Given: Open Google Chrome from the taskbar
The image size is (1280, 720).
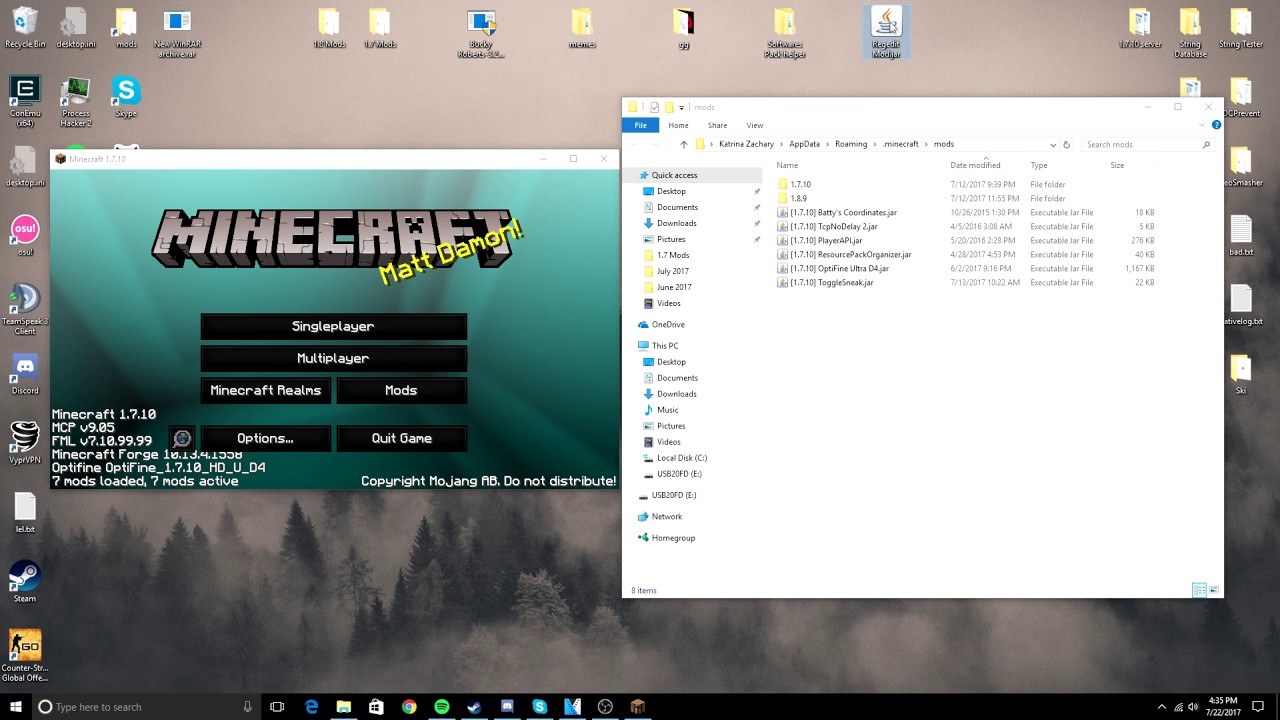Looking at the screenshot, I should (409, 707).
